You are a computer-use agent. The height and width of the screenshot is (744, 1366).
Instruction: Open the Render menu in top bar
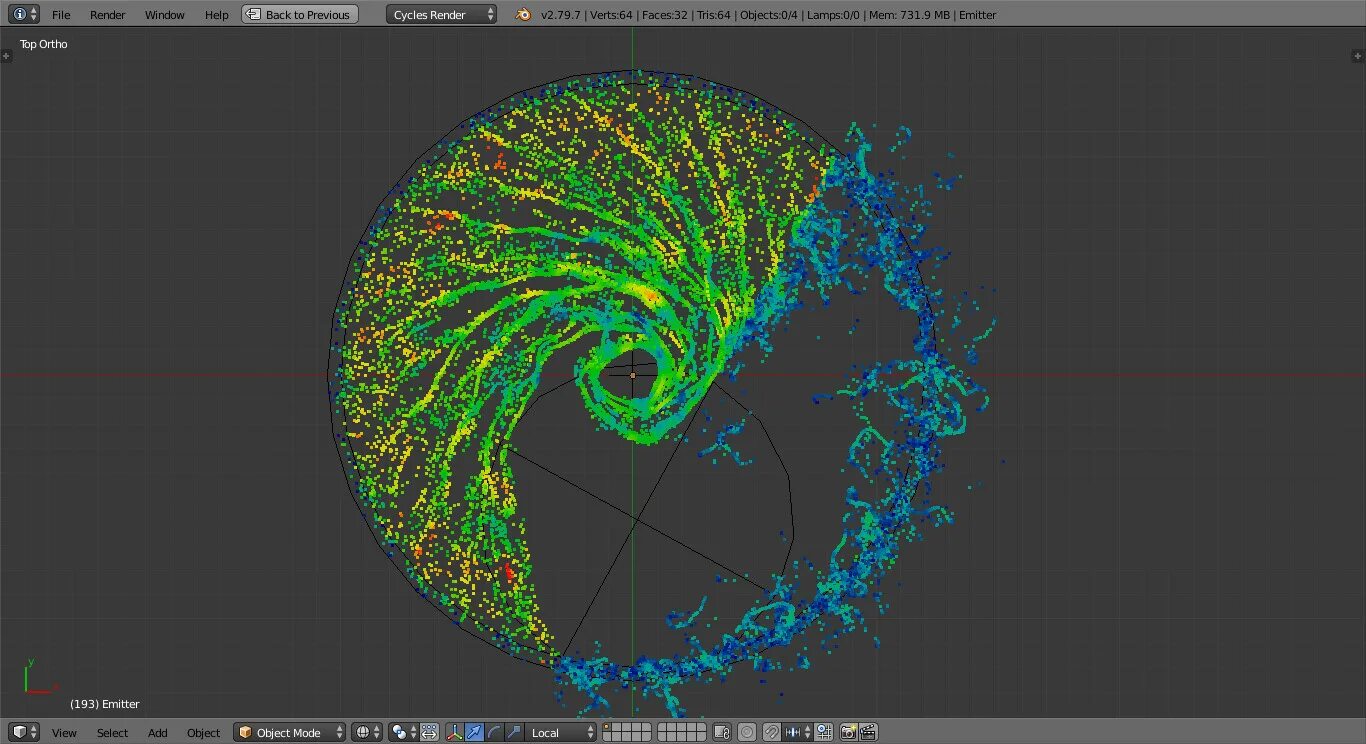[x=107, y=15]
